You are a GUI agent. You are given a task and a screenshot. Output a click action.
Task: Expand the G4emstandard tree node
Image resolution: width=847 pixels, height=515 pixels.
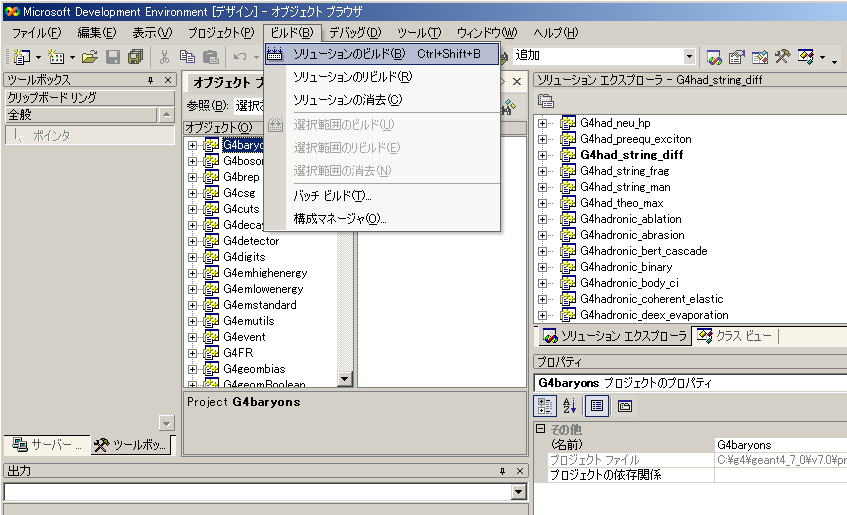[x=192, y=305]
